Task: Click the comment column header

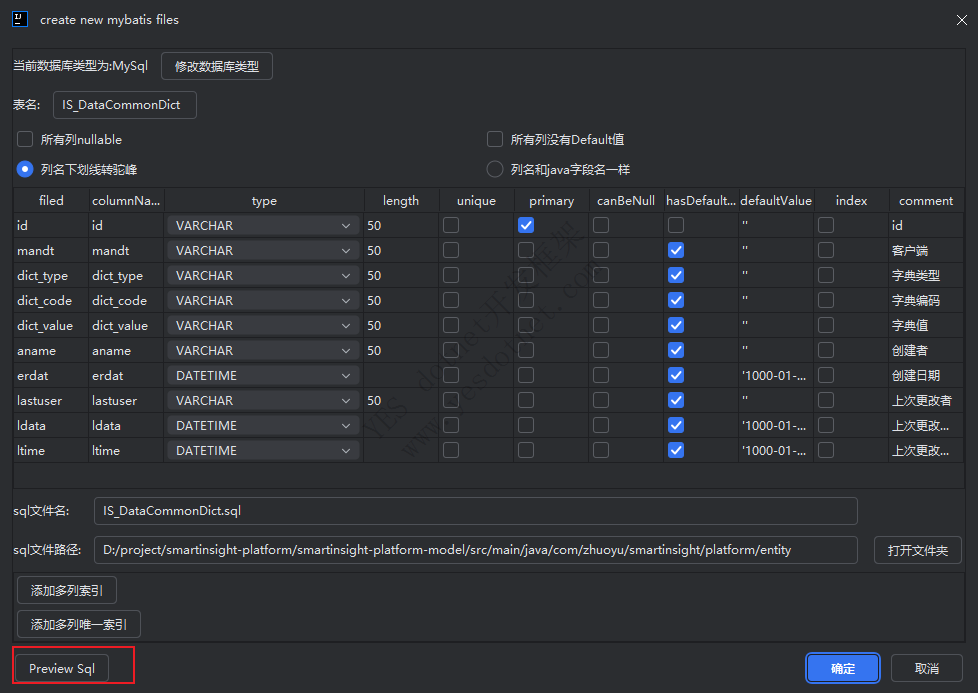Action: (x=926, y=200)
